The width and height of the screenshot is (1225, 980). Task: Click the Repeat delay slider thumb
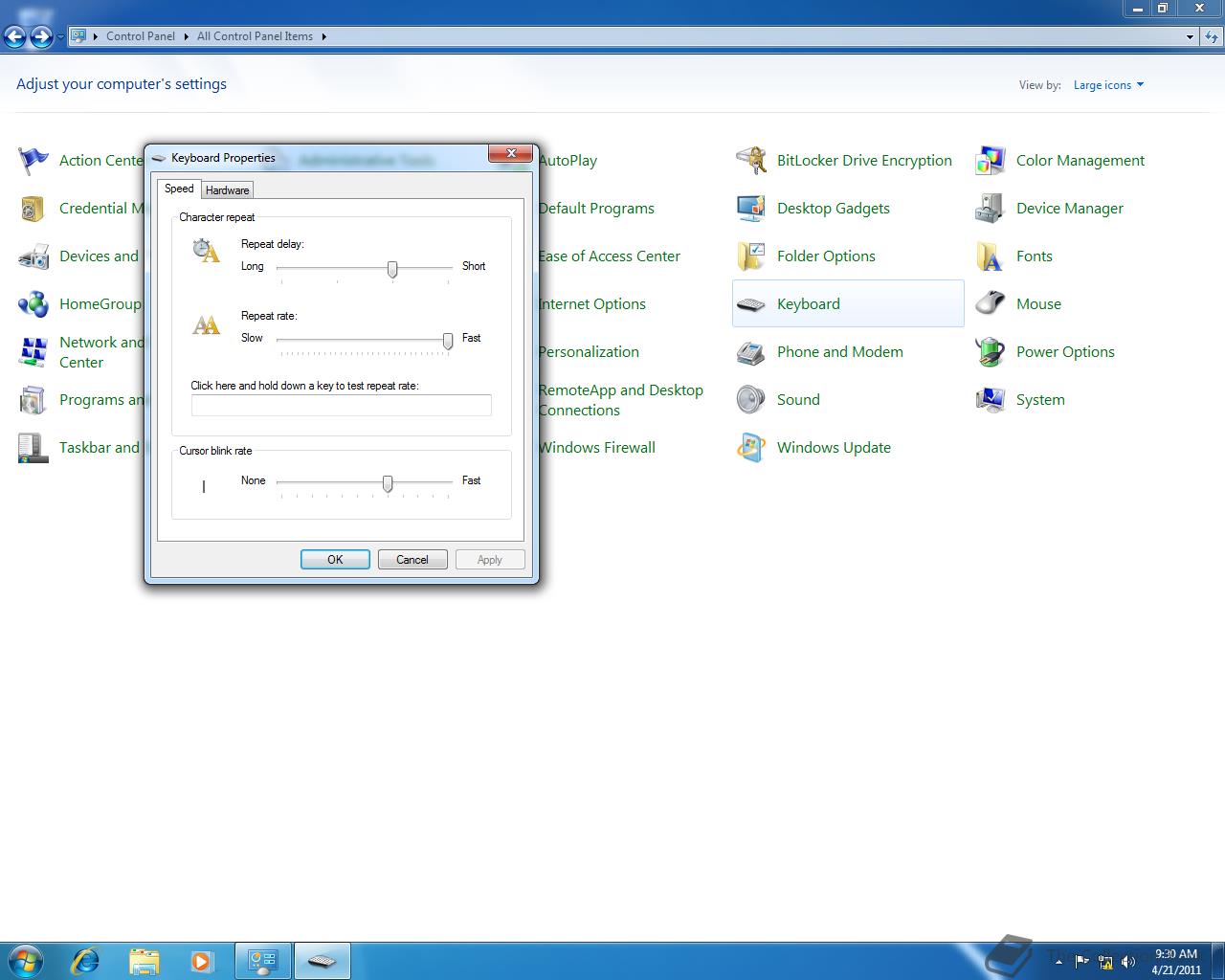(392, 270)
